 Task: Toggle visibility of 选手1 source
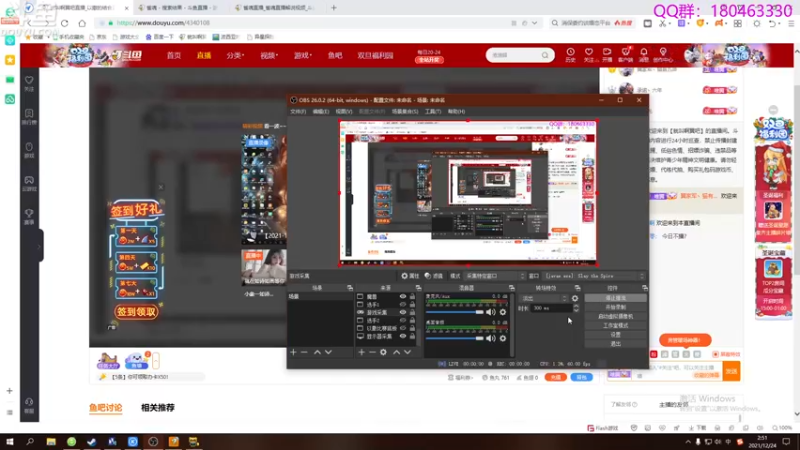point(403,305)
